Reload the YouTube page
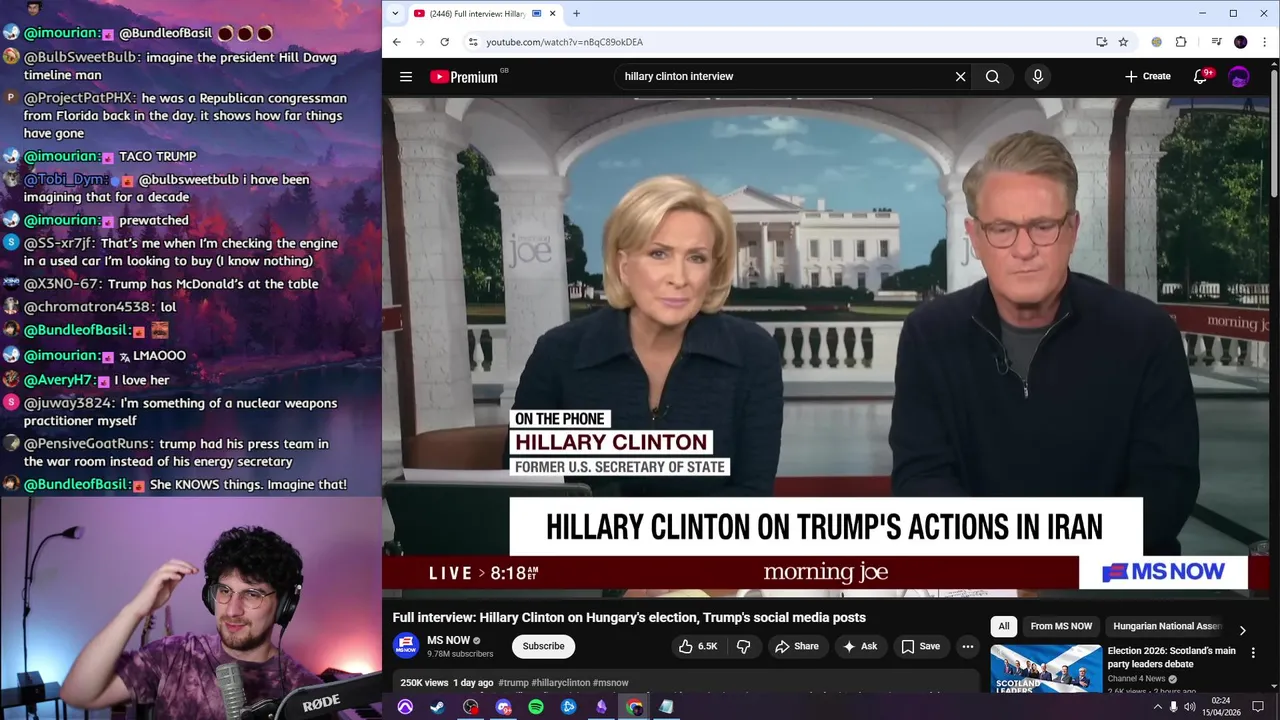1280x720 pixels. pyautogui.click(x=444, y=42)
